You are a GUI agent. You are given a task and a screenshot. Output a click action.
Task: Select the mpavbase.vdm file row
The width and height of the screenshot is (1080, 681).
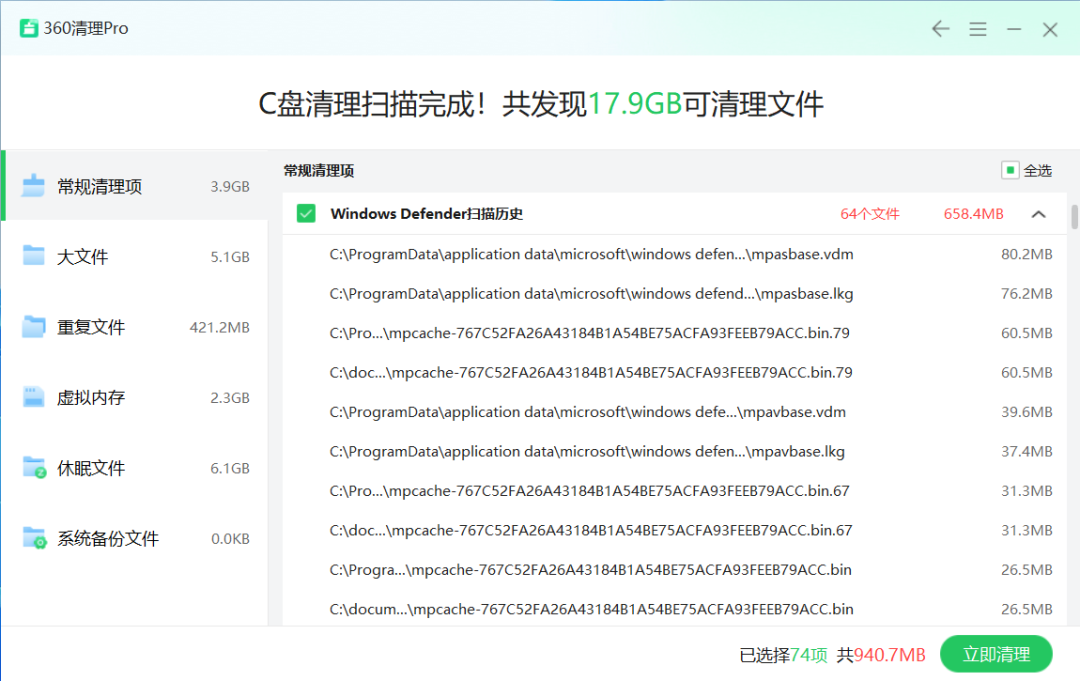pos(674,412)
